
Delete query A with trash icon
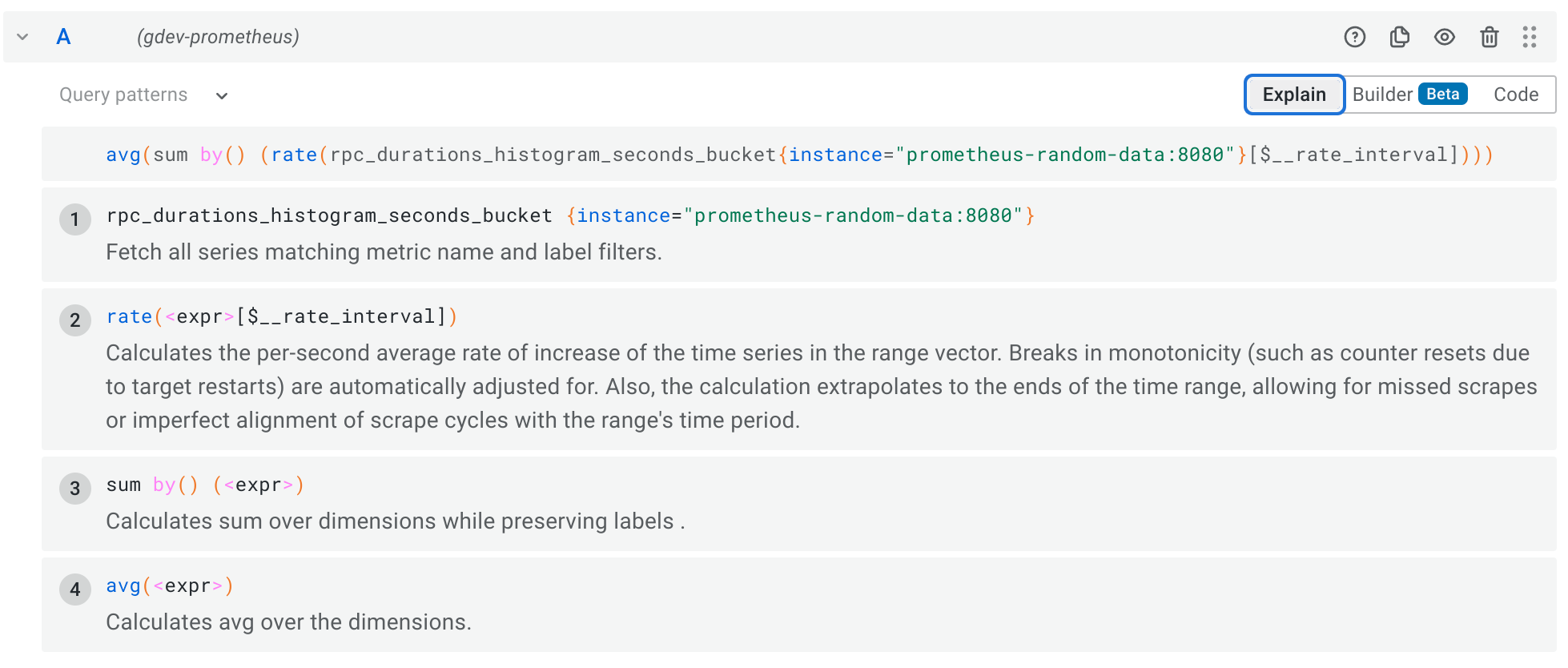click(x=1489, y=37)
